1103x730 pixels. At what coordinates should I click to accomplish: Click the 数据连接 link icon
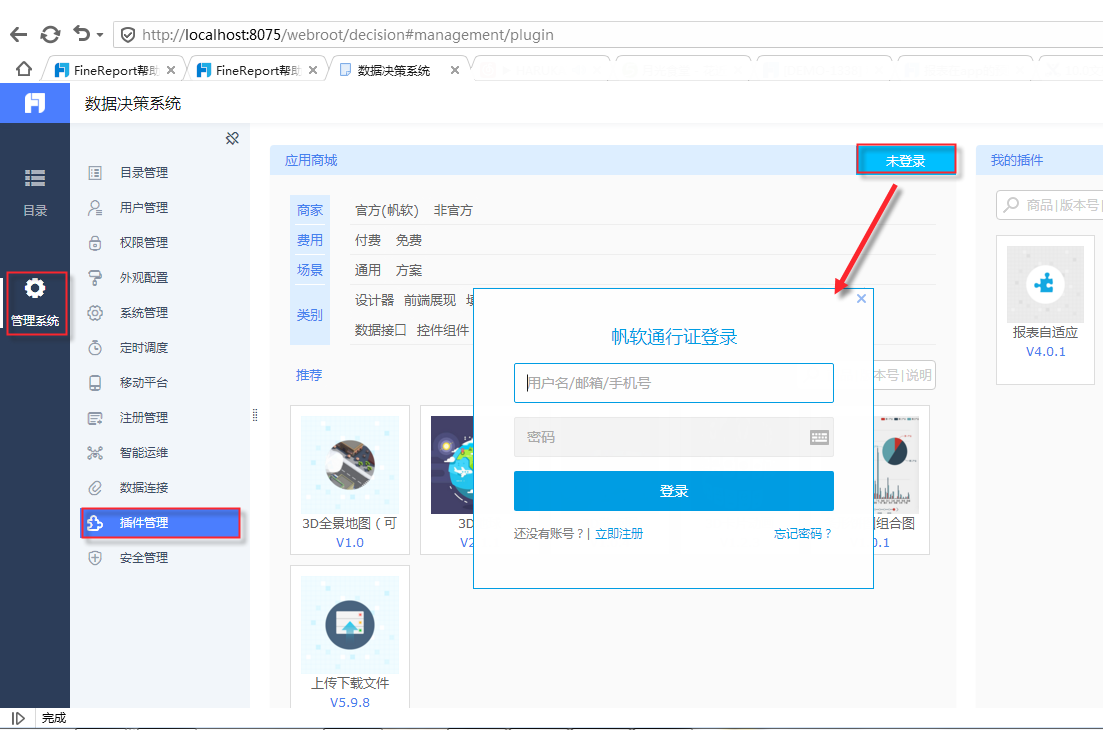(x=95, y=487)
